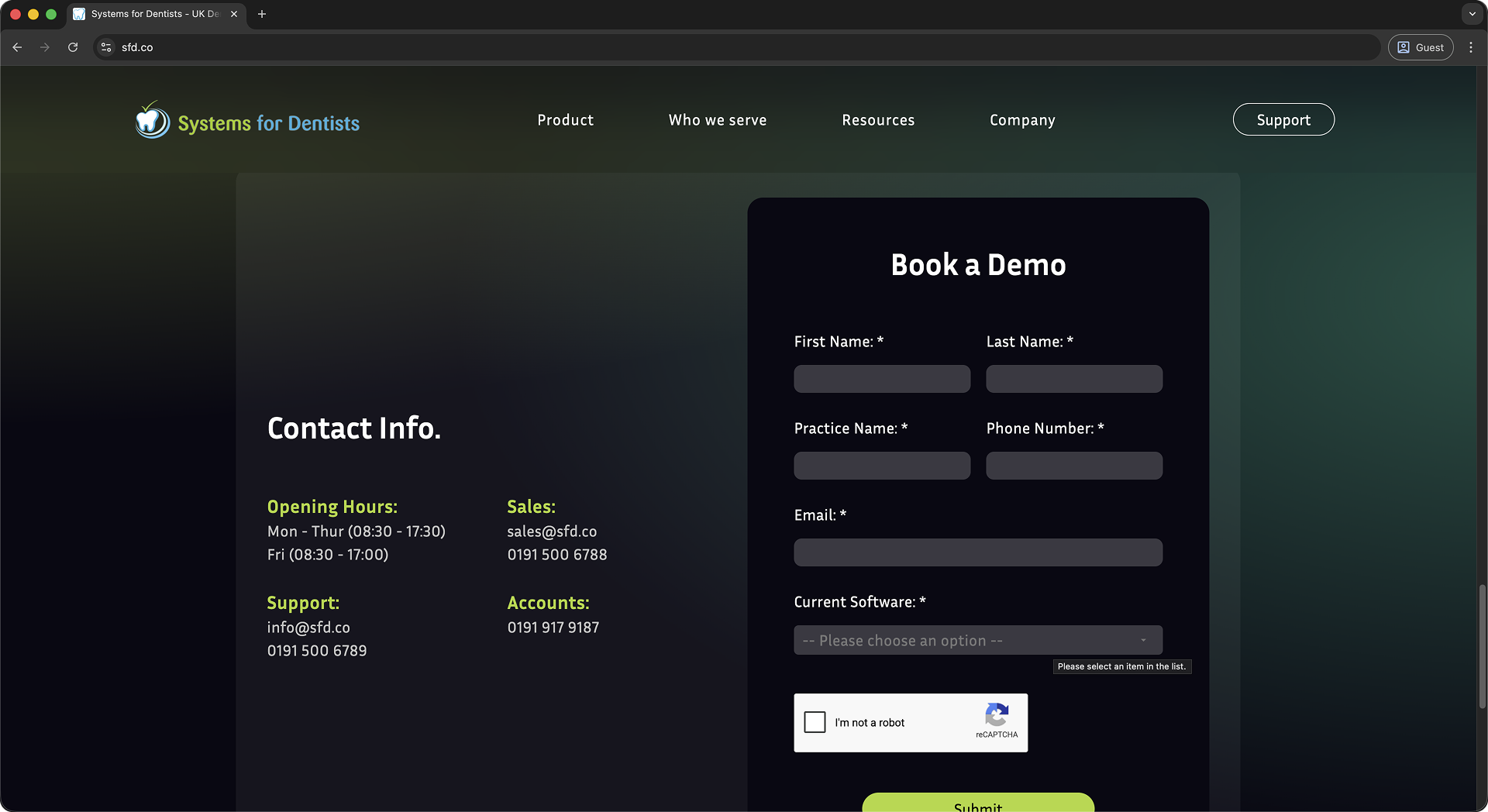Click the info@sfd.co email address
1488x812 pixels.
(x=308, y=628)
